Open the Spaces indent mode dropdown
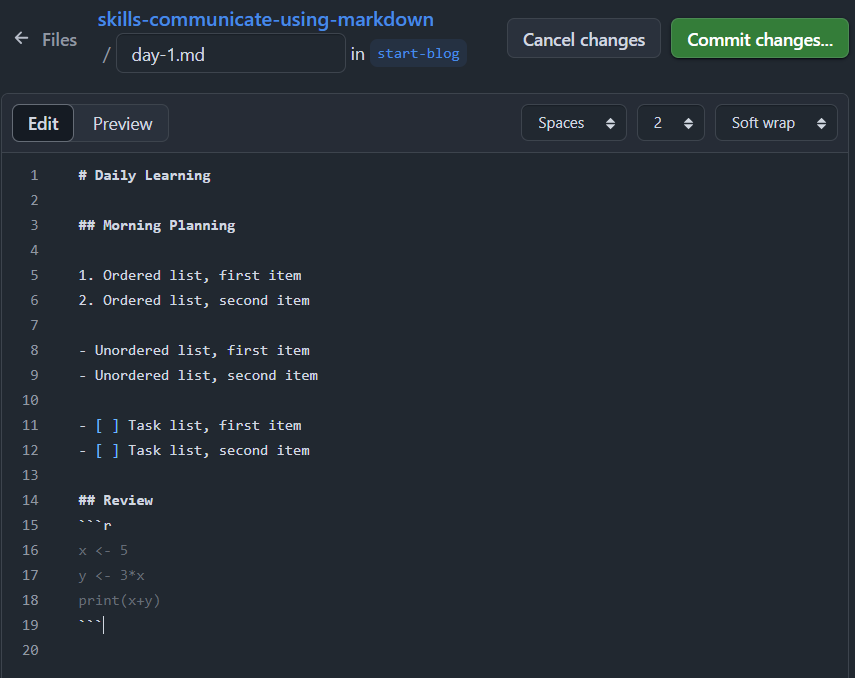This screenshot has width=855, height=678. click(x=574, y=123)
